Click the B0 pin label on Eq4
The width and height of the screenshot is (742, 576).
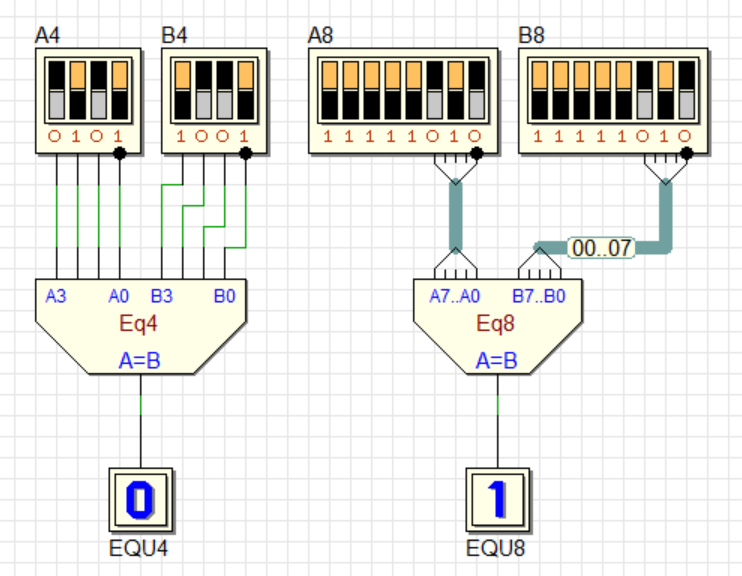[224, 296]
